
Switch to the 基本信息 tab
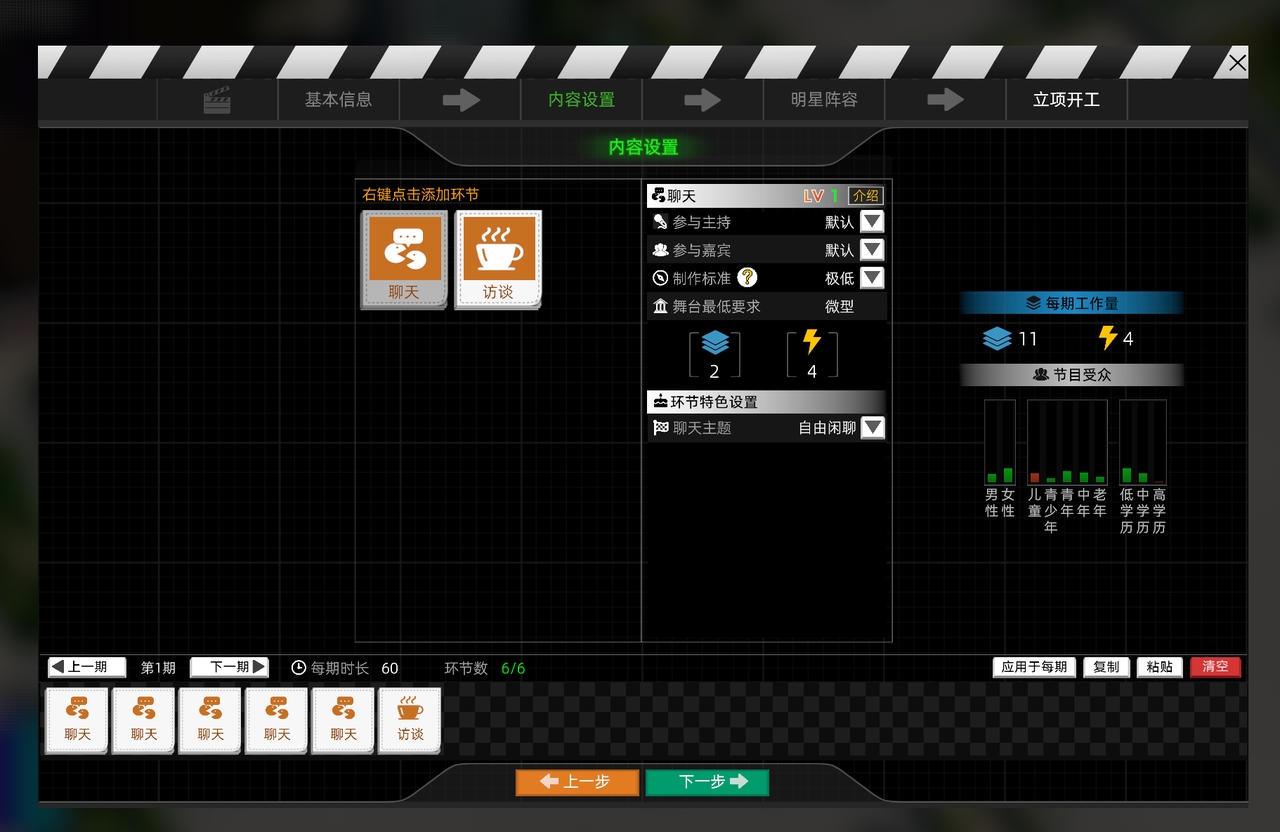coord(338,99)
